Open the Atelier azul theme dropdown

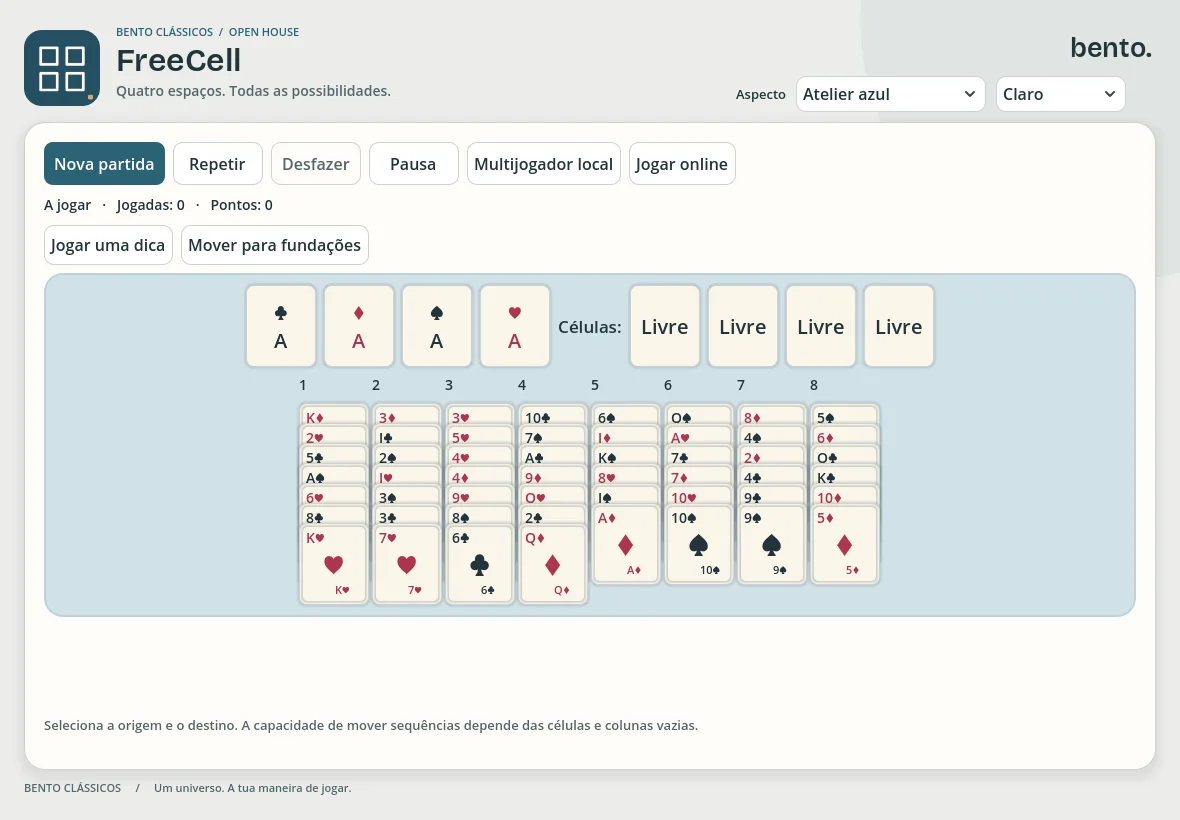tap(890, 94)
